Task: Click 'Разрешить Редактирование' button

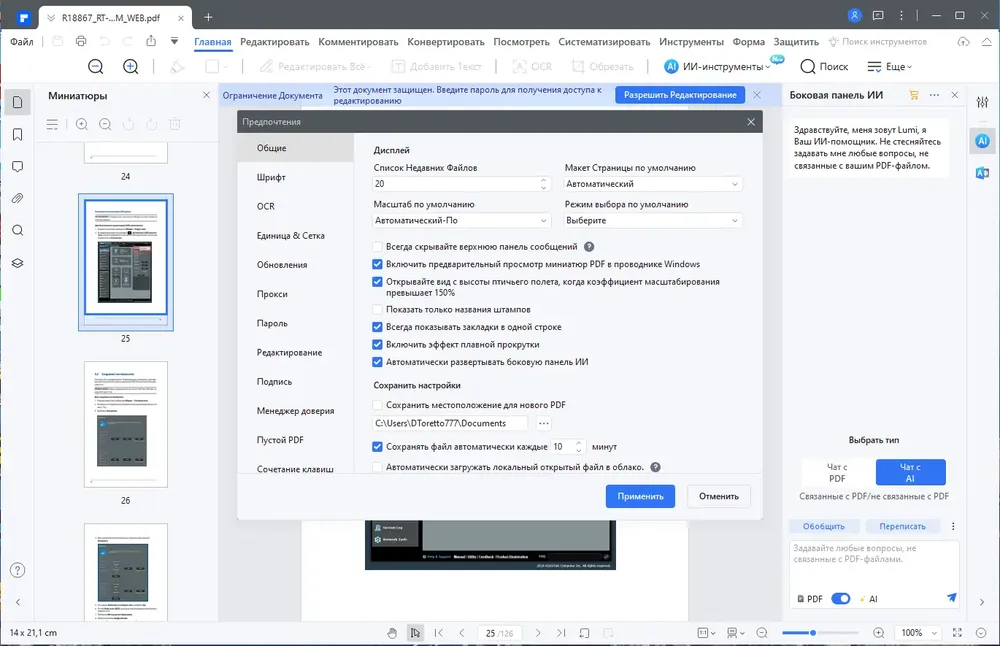Action: pyautogui.click(x=680, y=95)
